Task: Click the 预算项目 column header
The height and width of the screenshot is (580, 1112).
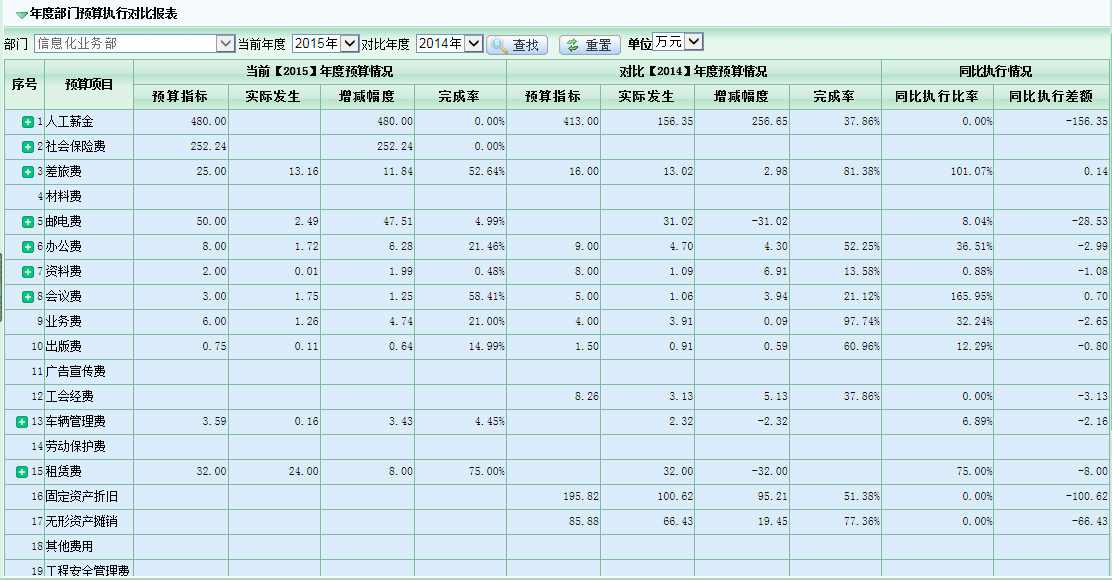Action: point(90,84)
